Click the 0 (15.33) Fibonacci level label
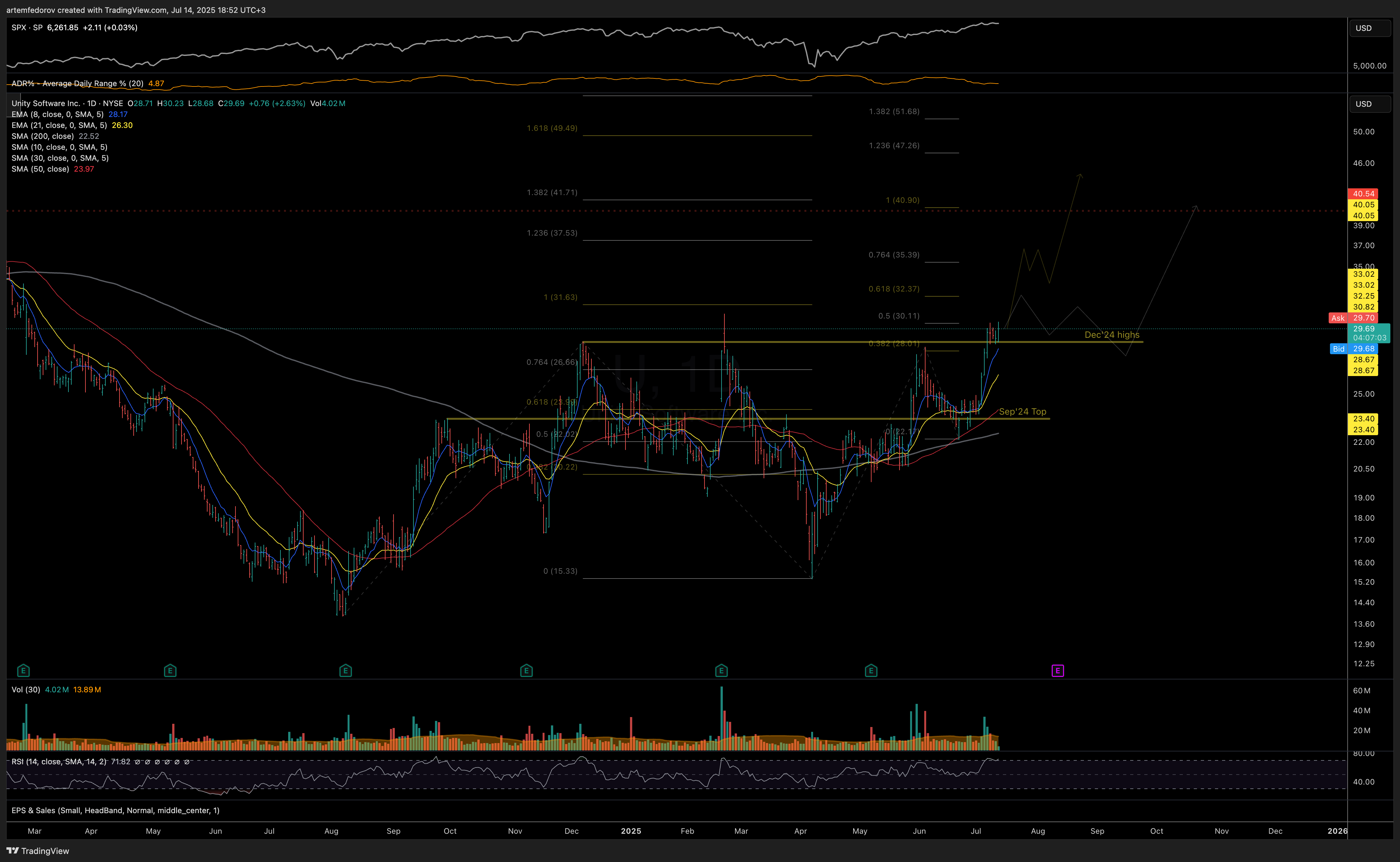Image resolution: width=1400 pixels, height=862 pixels. (x=560, y=571)
